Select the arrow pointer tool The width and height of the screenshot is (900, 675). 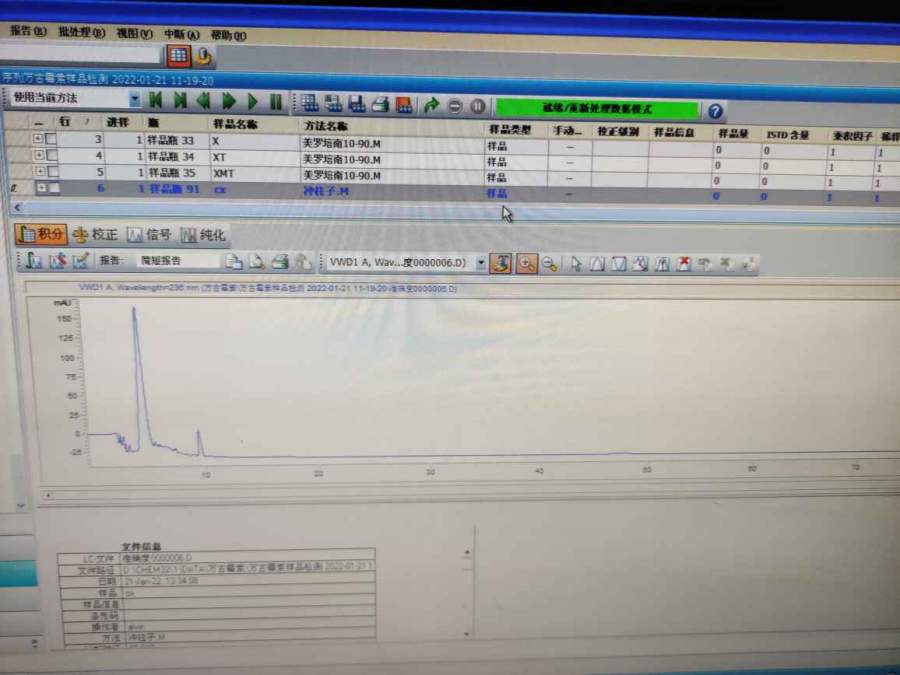pyautogui.click(x=576, y=264)
